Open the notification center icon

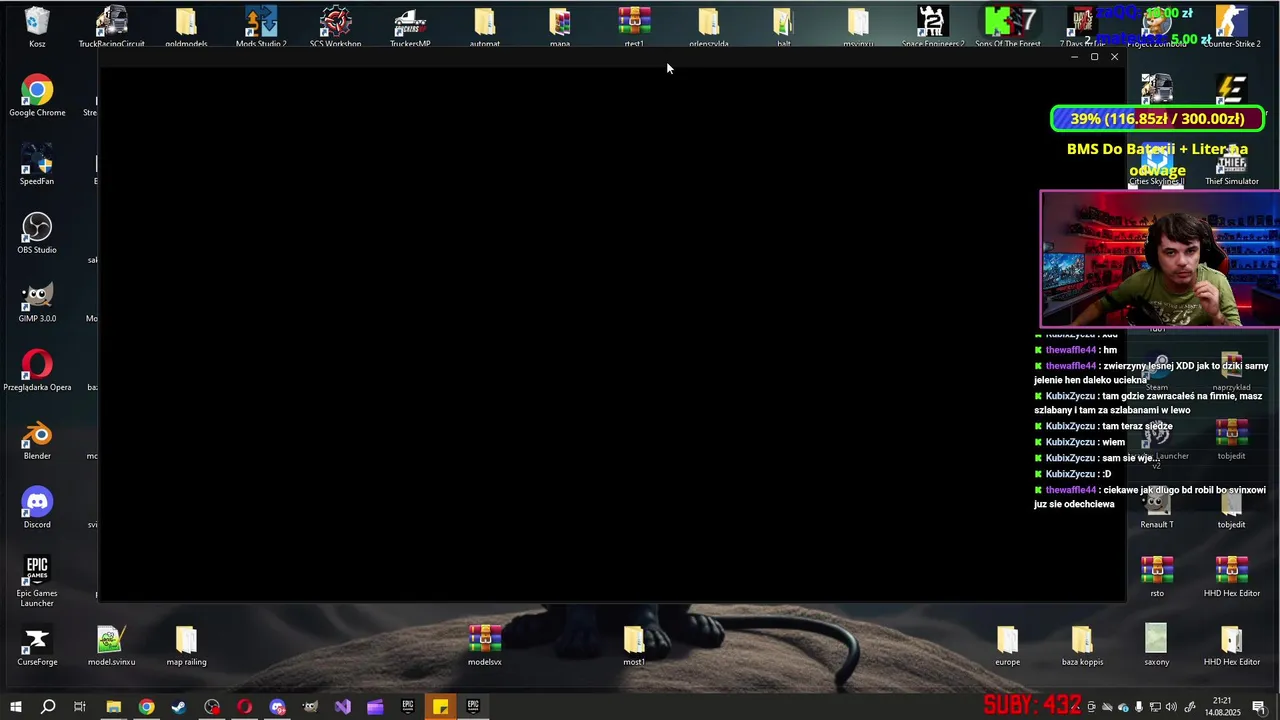click(1259, 707)
